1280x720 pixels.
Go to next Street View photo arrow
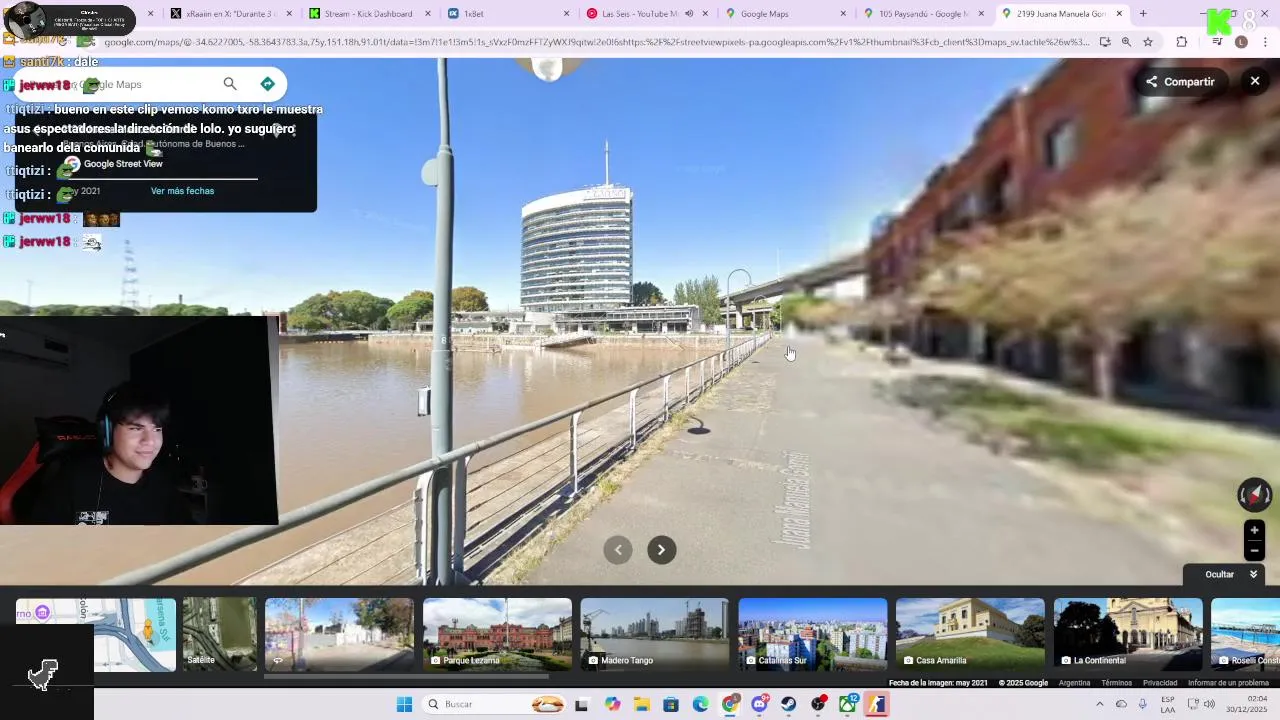click(661, 550)
